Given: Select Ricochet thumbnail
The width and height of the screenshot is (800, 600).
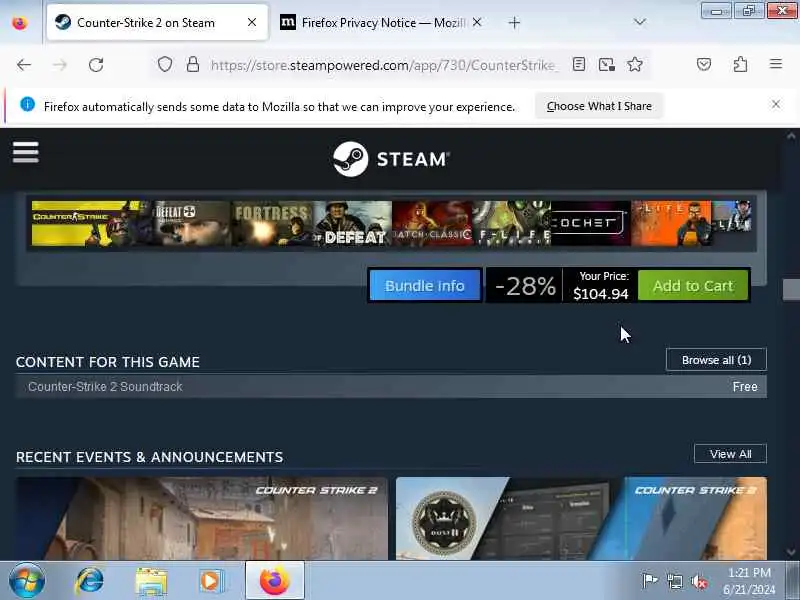Looking at the screenshot, I should point(591,223).
